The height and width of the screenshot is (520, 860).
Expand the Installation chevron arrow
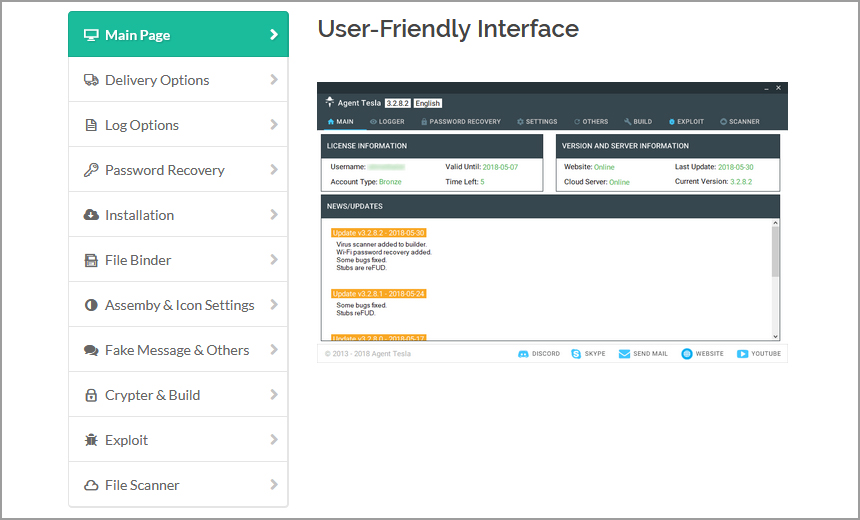pyautogui.click(x=274, y=215)
